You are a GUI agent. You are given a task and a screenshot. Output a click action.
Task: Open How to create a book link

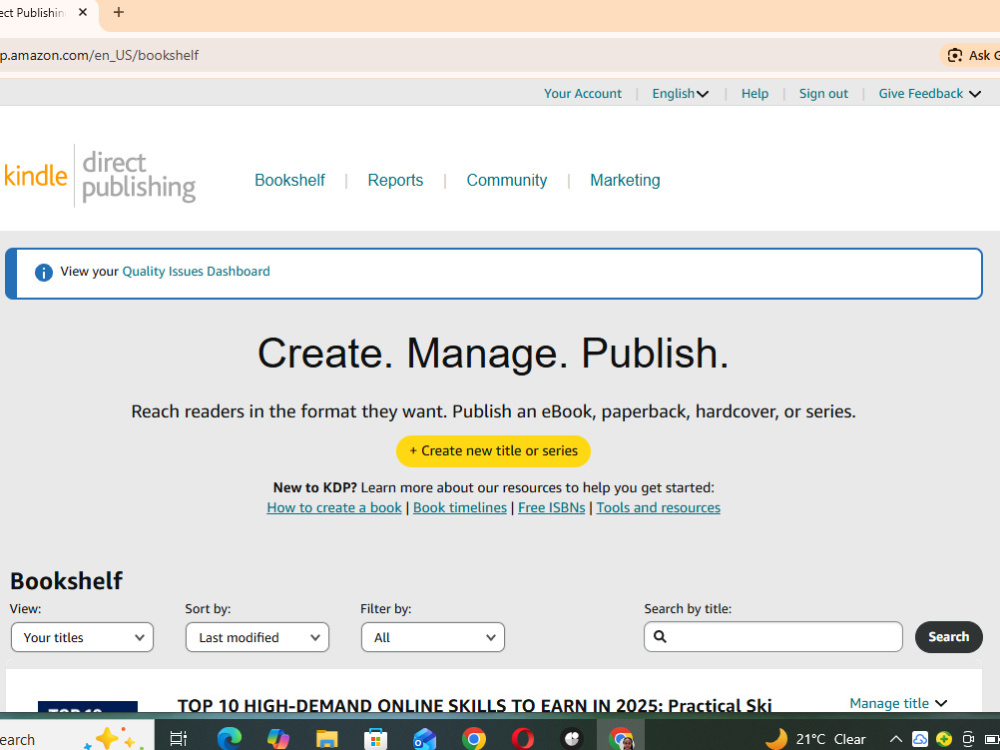pyautogui.click(x=334, y=508)
